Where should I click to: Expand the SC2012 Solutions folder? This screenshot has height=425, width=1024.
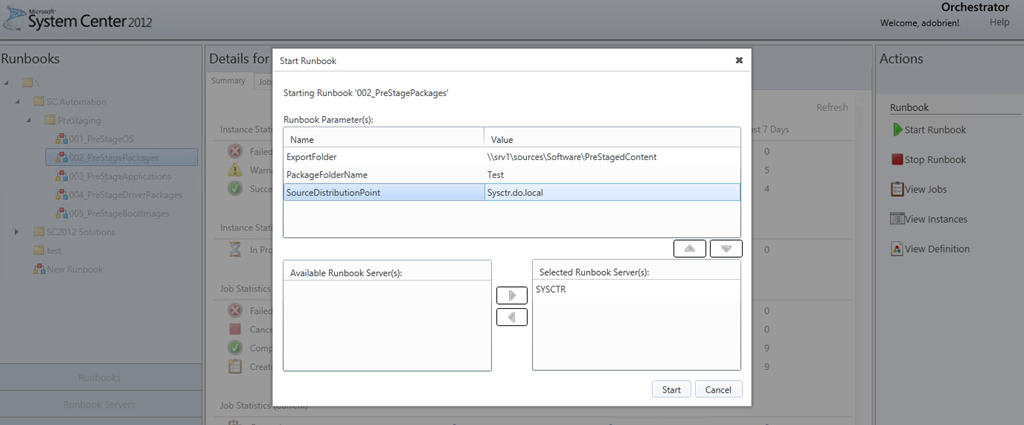(18, 232)
